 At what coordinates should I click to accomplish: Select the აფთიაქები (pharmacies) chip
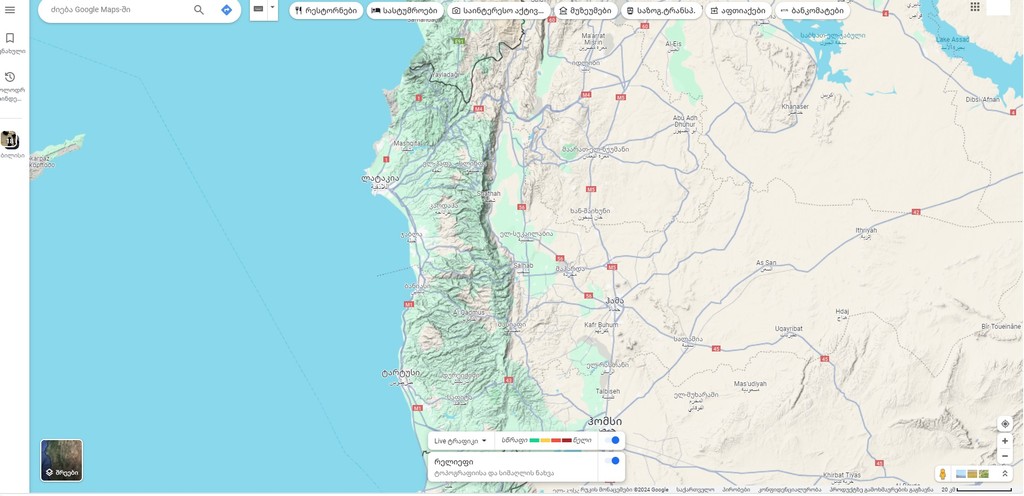(738, 10)
